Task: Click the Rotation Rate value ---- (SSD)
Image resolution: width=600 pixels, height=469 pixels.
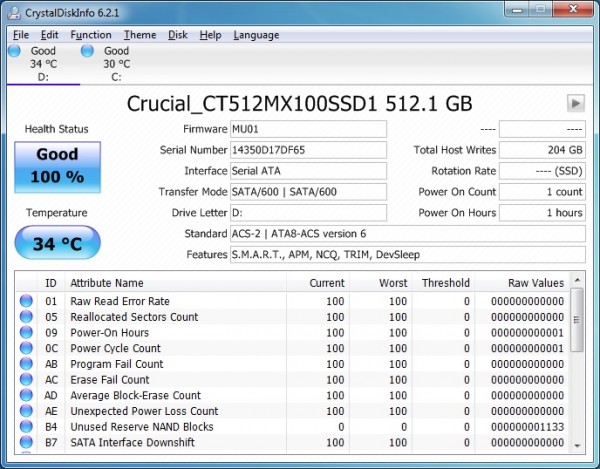Action: click(542, 171)
